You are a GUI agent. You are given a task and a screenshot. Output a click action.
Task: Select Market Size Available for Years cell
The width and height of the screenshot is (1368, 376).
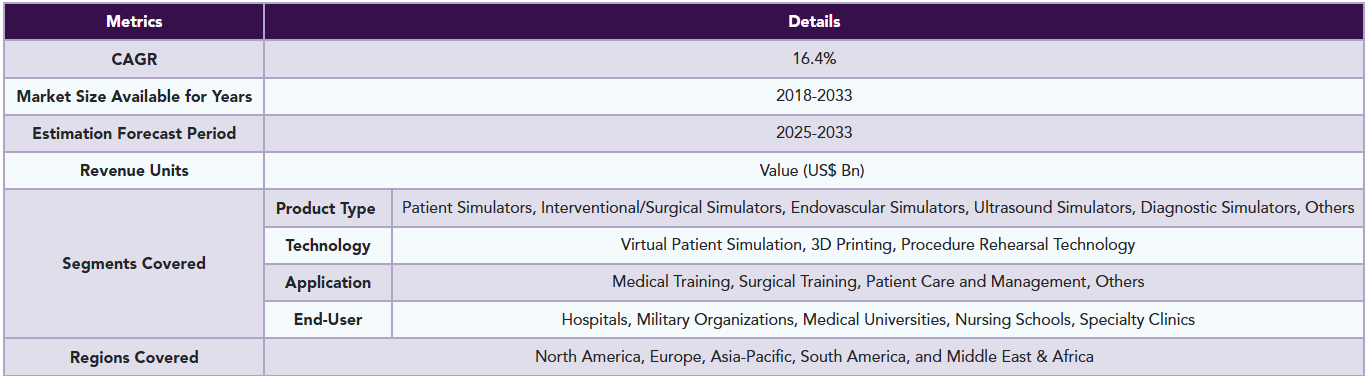[134, 97]
